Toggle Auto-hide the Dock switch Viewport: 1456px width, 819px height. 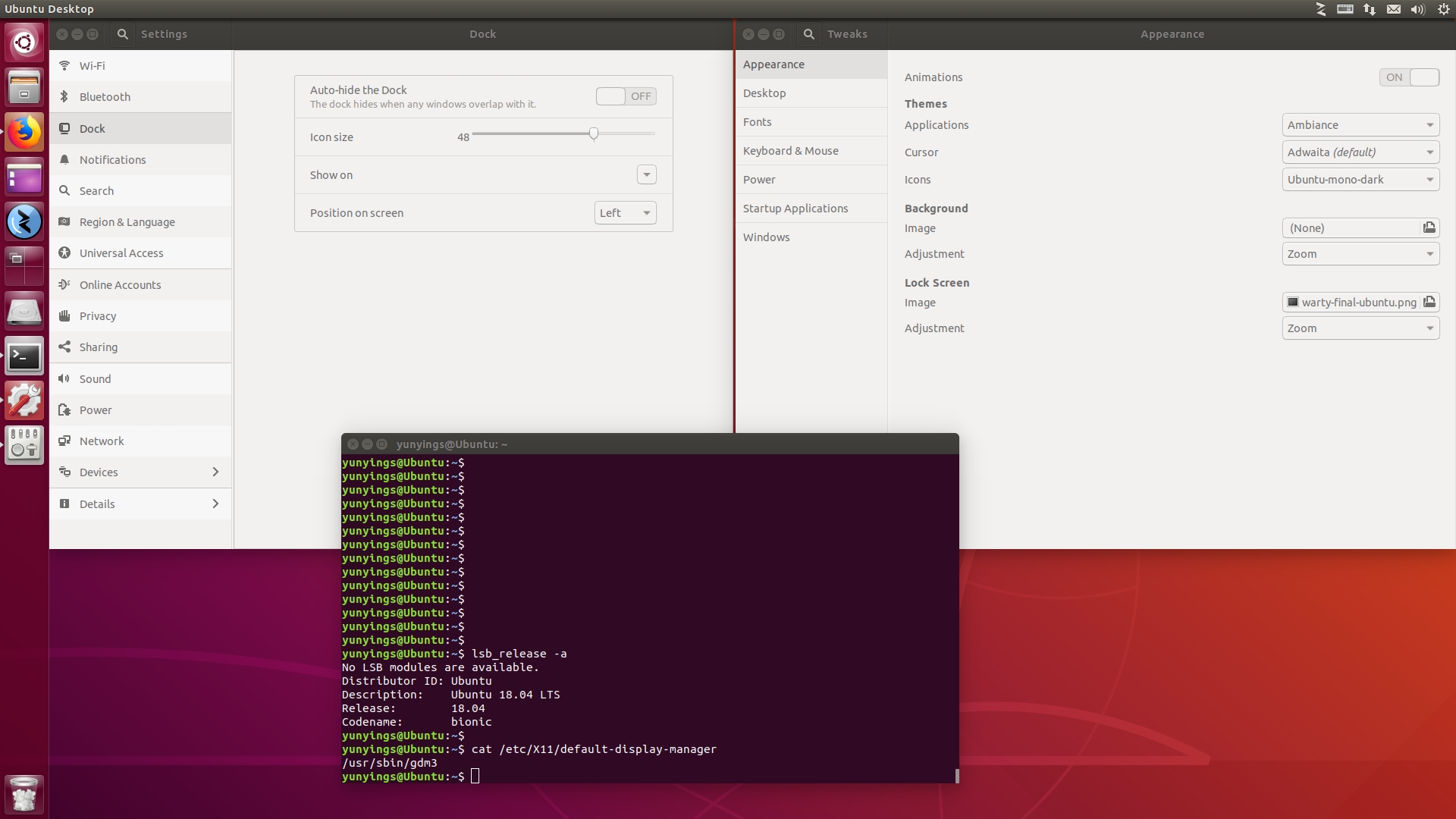click(x=626, y=96)
